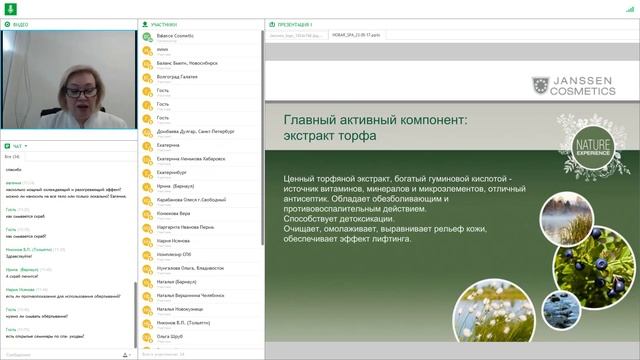The image size is (640, 360).
Task: Click the chat message about открытые семинары
Action: click(45, 336)
